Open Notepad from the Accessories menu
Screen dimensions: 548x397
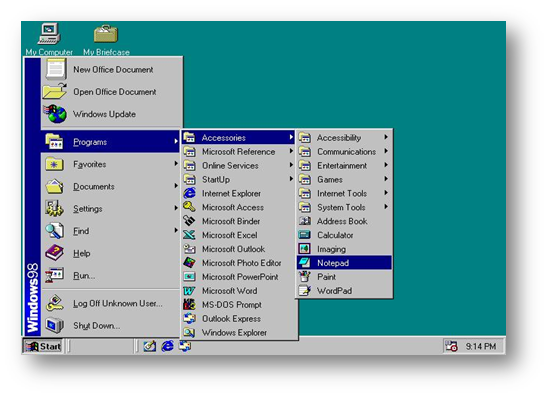coord(344,263)
